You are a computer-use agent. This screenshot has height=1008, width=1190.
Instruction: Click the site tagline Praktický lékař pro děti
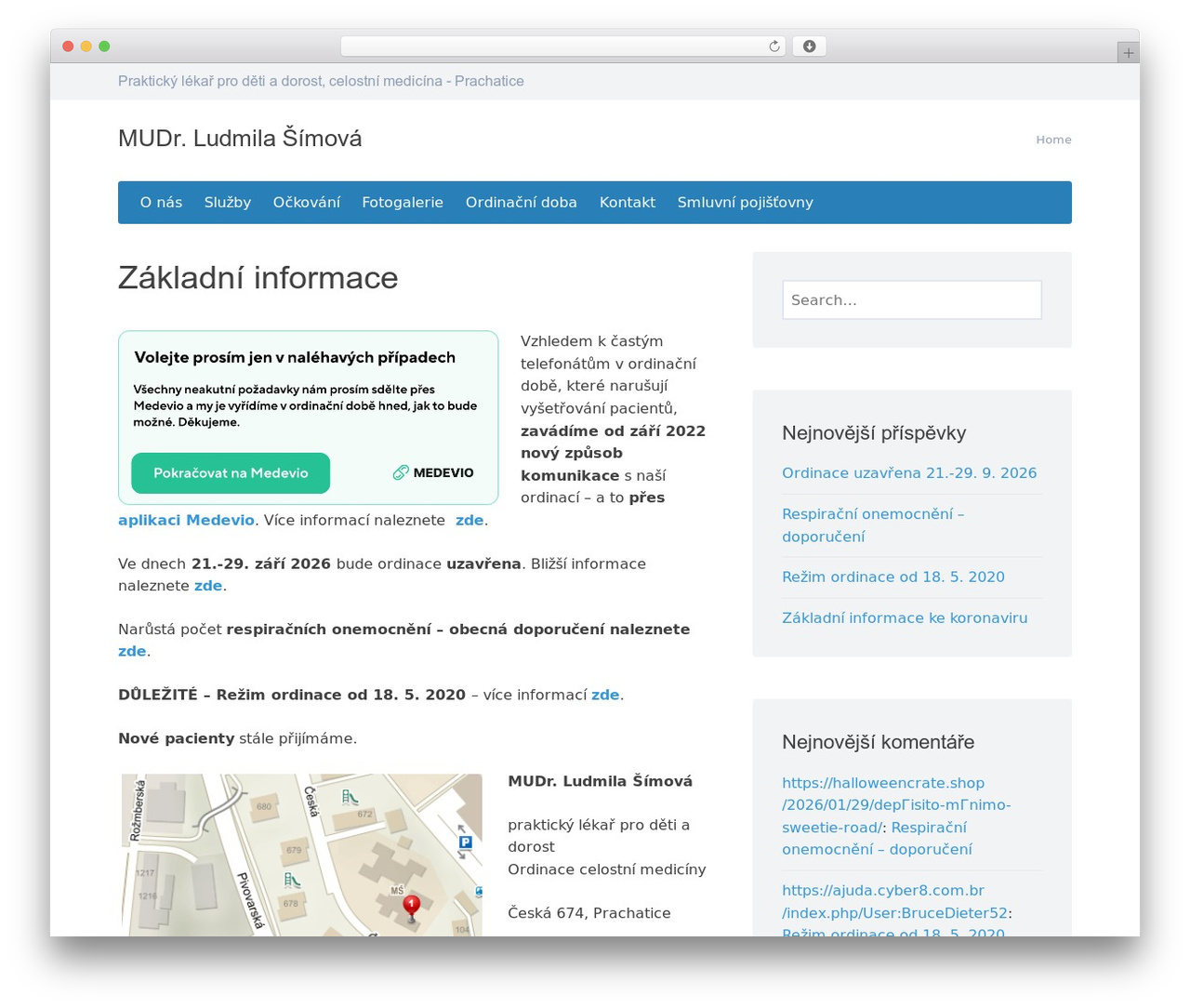point(321,81)
